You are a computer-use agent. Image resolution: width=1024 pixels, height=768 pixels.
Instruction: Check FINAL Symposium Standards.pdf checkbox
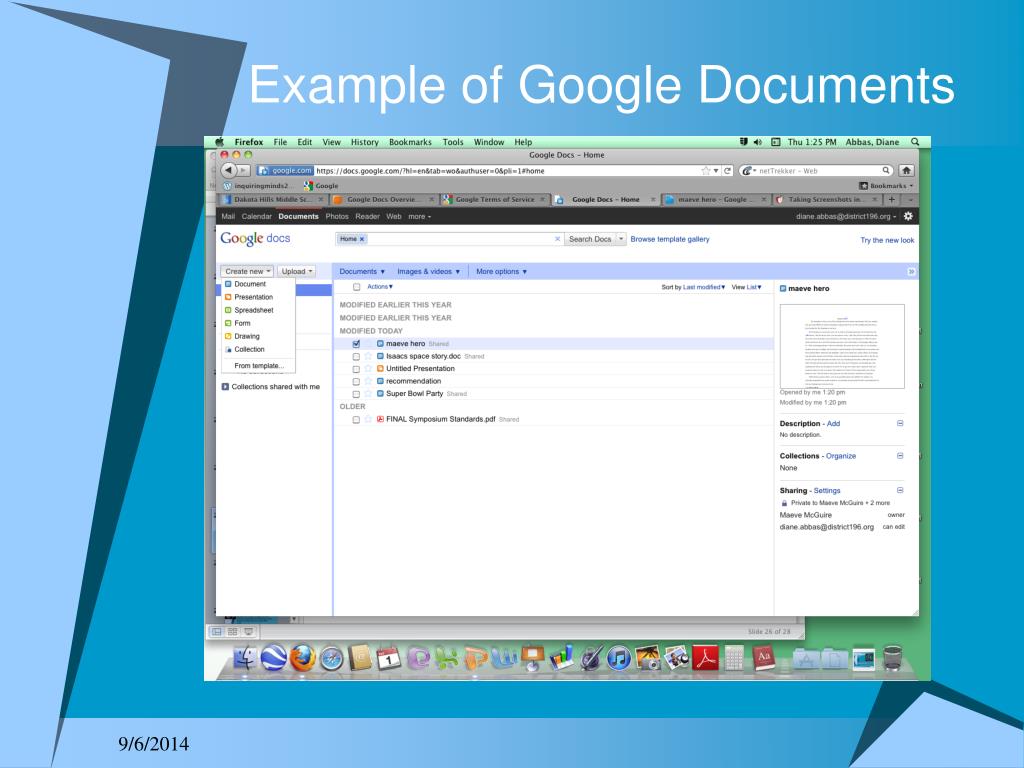point(356,419)
